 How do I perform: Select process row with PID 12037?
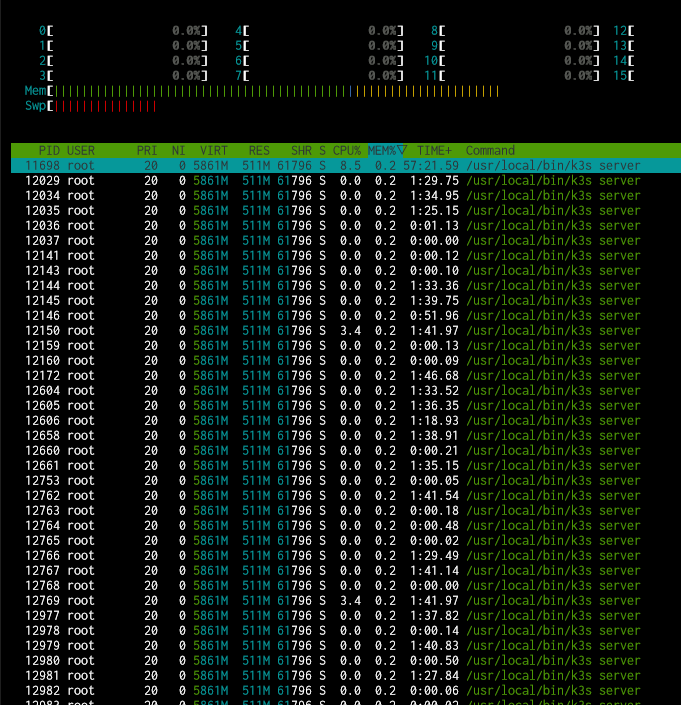click(346, 241)
